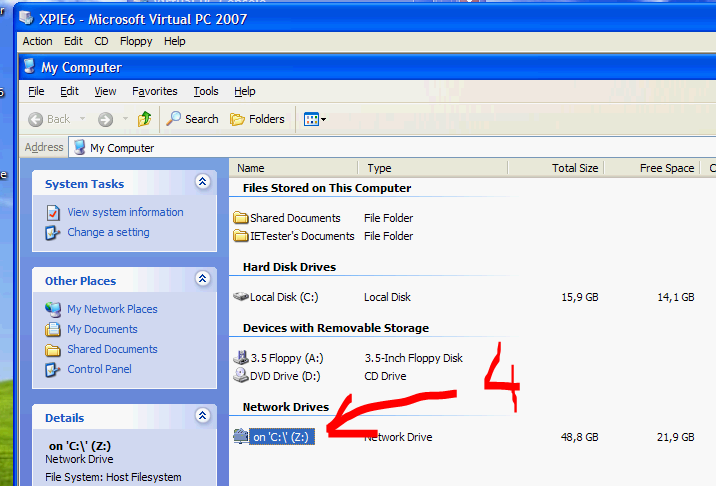Click 15,9 GB total size of Local Disk

point(579,297)
